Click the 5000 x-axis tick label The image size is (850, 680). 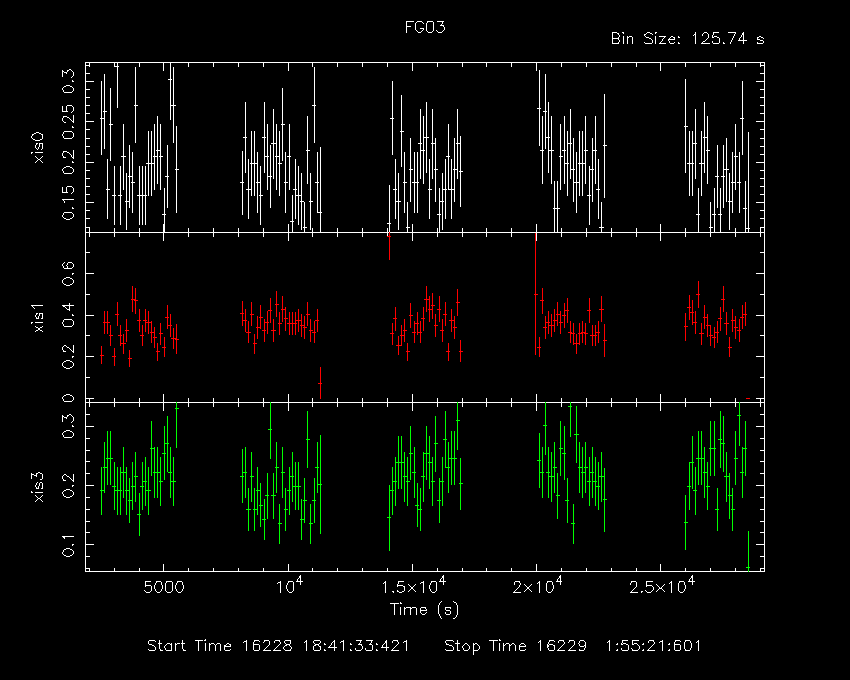point(164,587)
